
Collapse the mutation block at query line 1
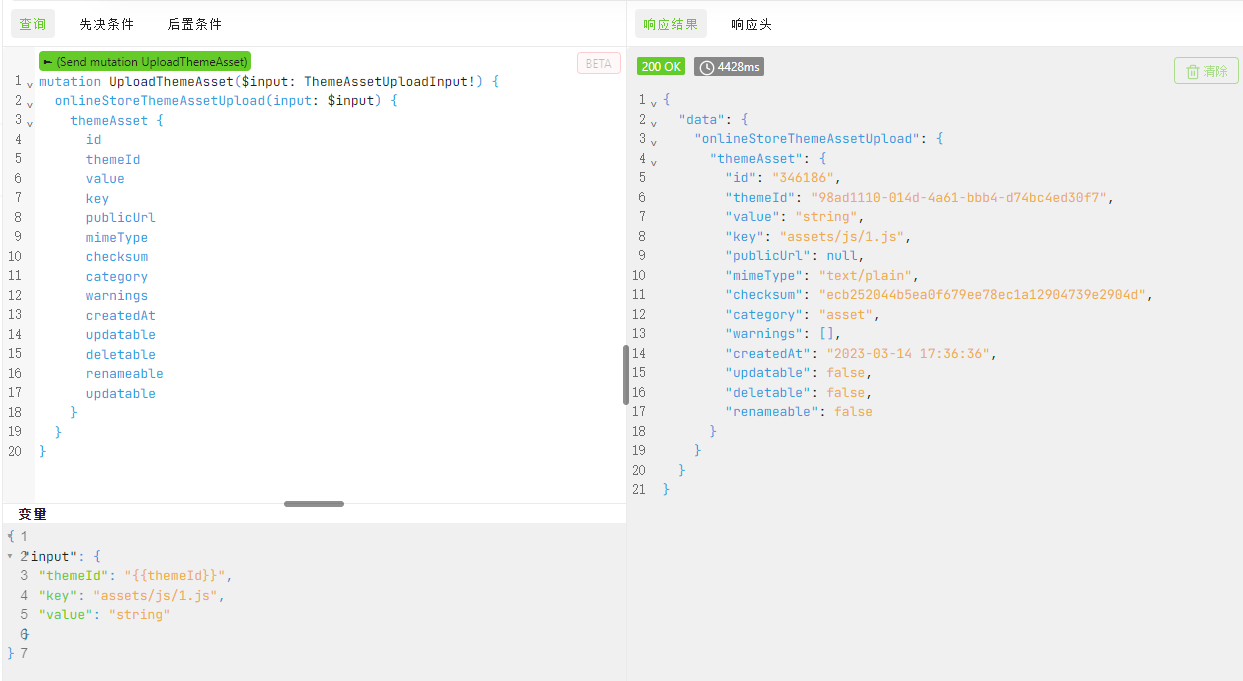tap(29, 83)
